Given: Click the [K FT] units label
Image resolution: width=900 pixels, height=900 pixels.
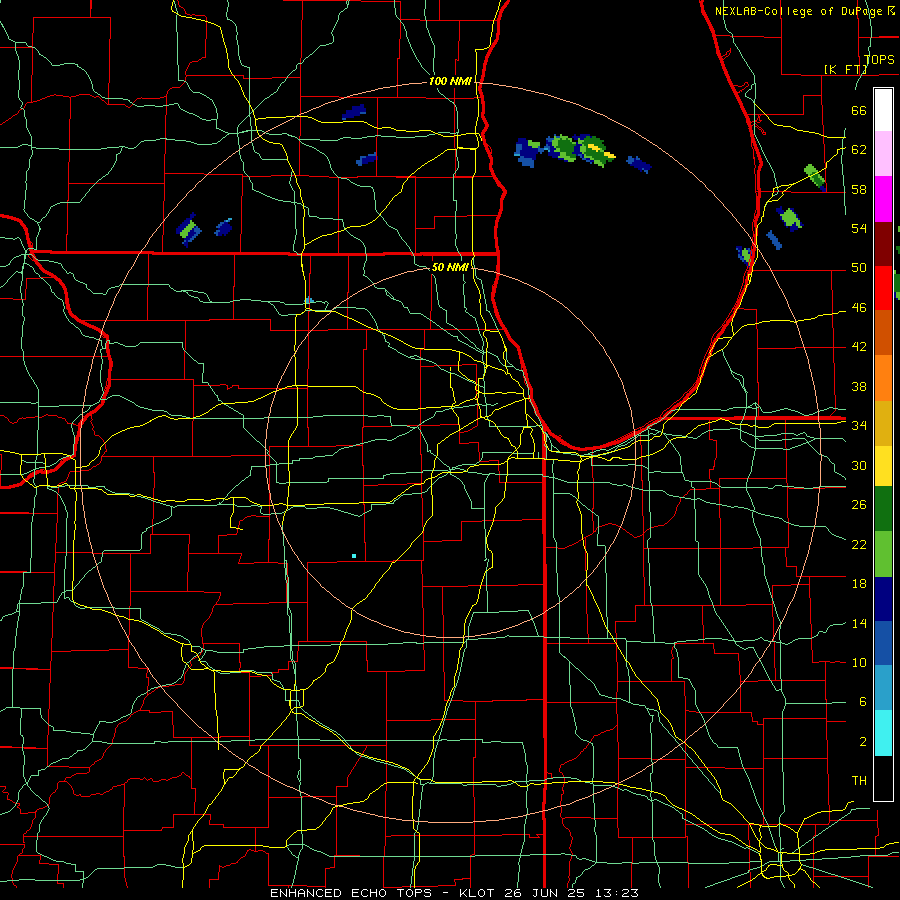Looking at the screenshot, I should click(845, 69).
